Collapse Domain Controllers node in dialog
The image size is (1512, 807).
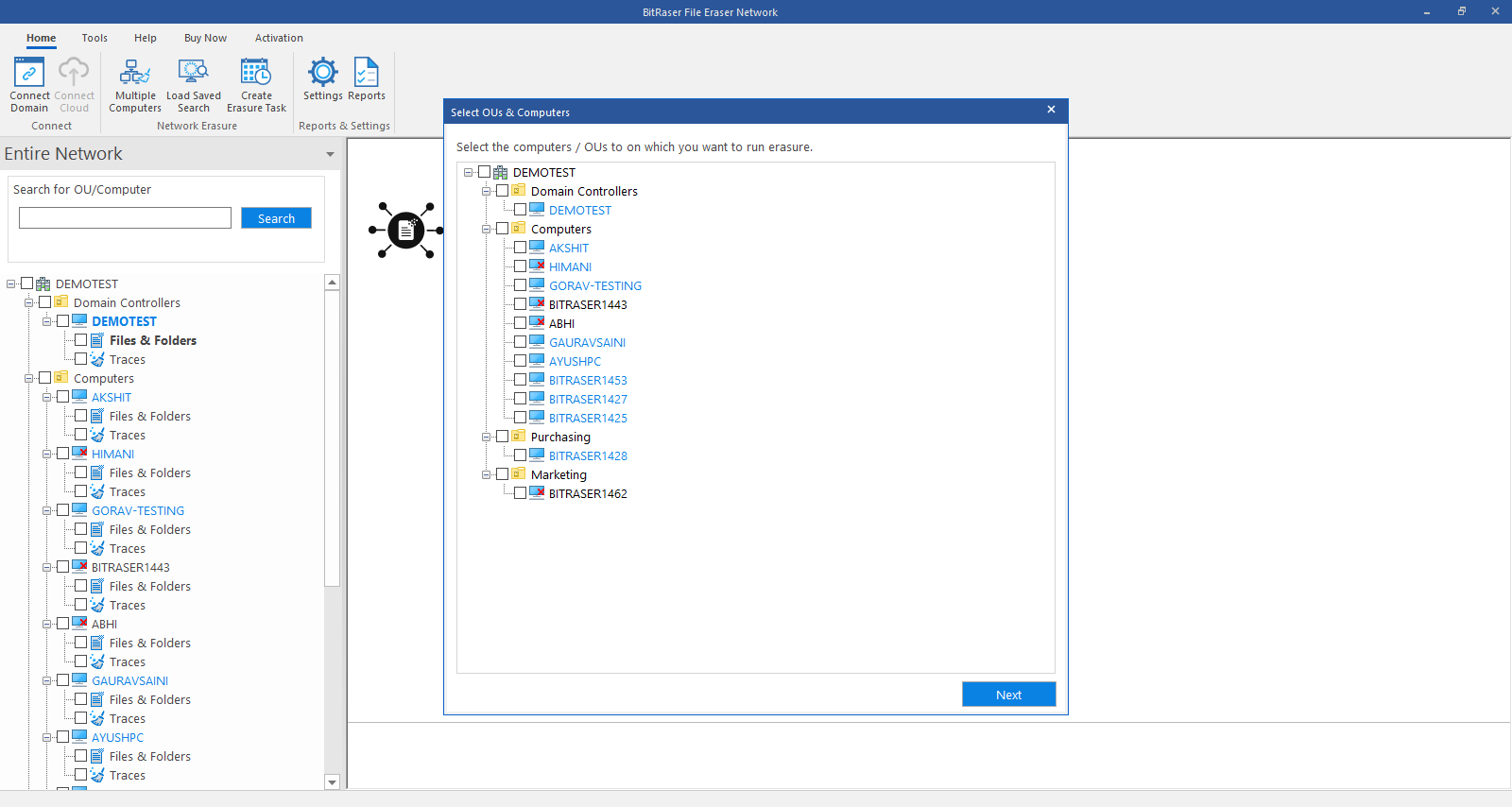tap(486, 191)
